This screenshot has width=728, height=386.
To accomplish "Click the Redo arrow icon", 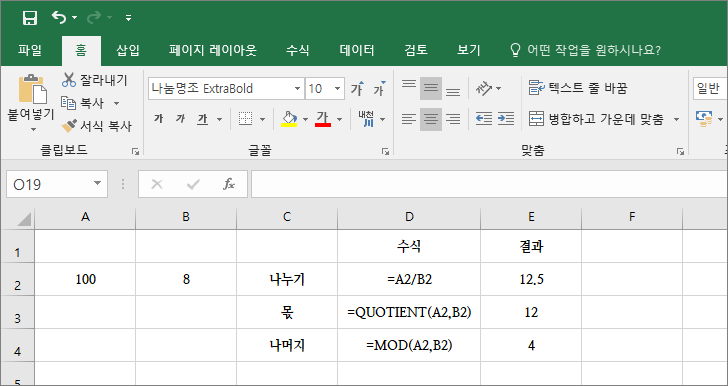I will coord(94,18).
